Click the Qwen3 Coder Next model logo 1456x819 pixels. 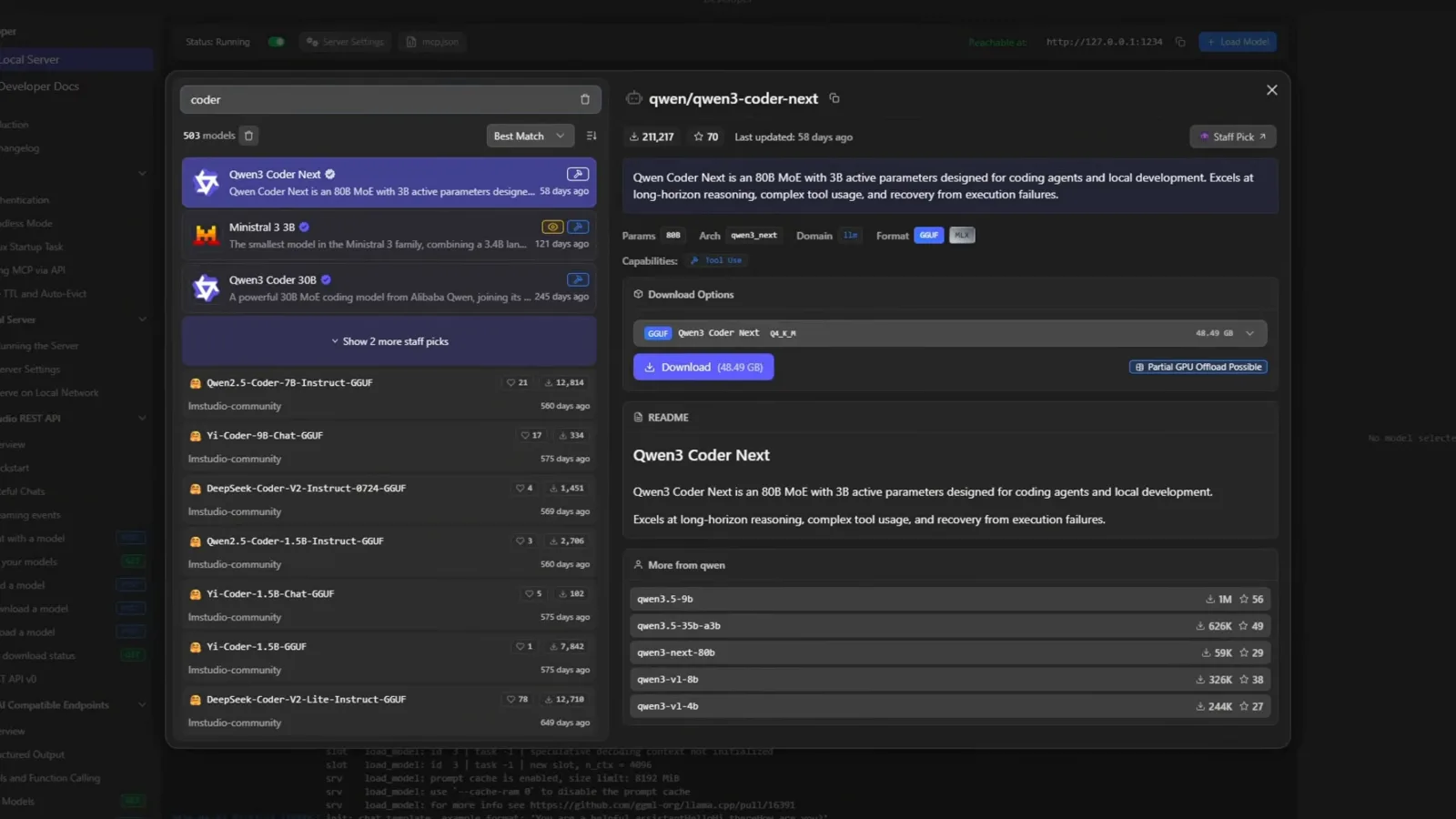pyautogui.click(x=207, y=182)
